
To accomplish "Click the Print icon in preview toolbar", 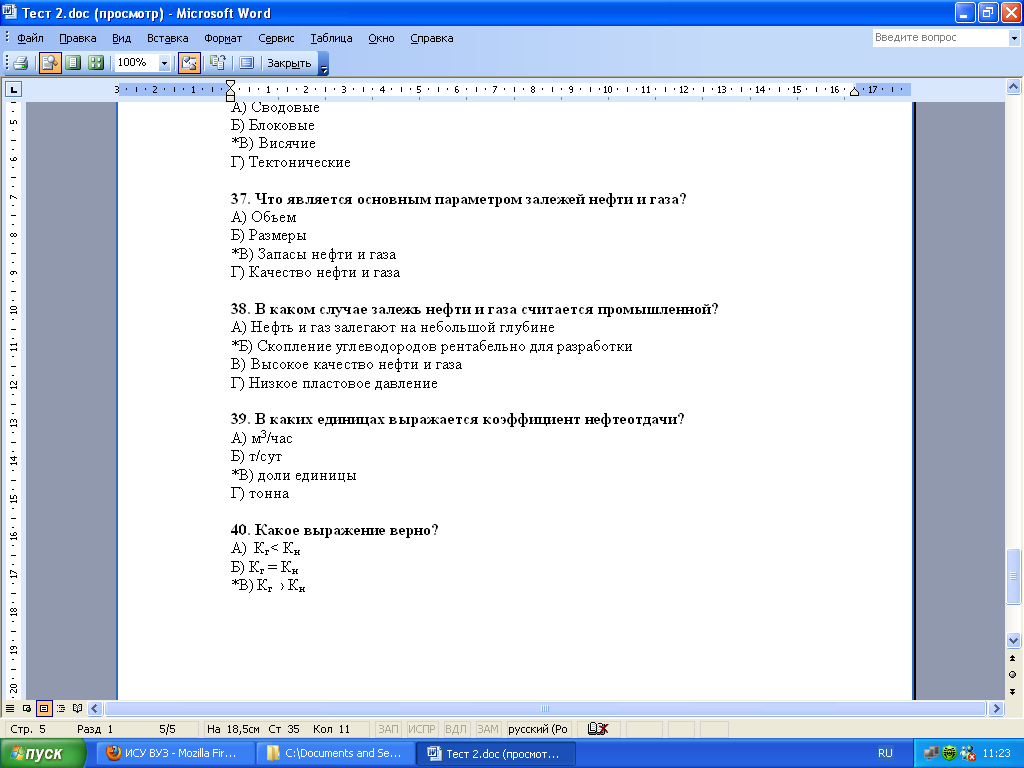I will (x=21, y=63).
